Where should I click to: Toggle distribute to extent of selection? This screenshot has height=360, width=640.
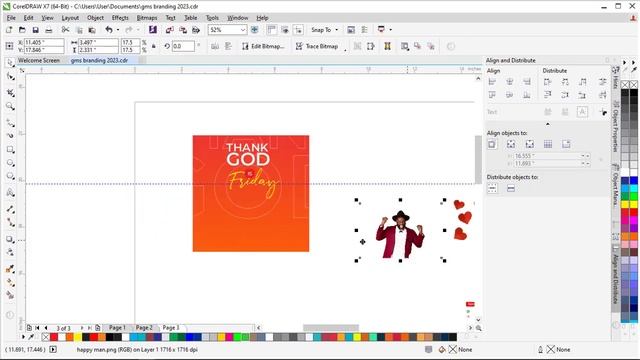pos(493,189)
